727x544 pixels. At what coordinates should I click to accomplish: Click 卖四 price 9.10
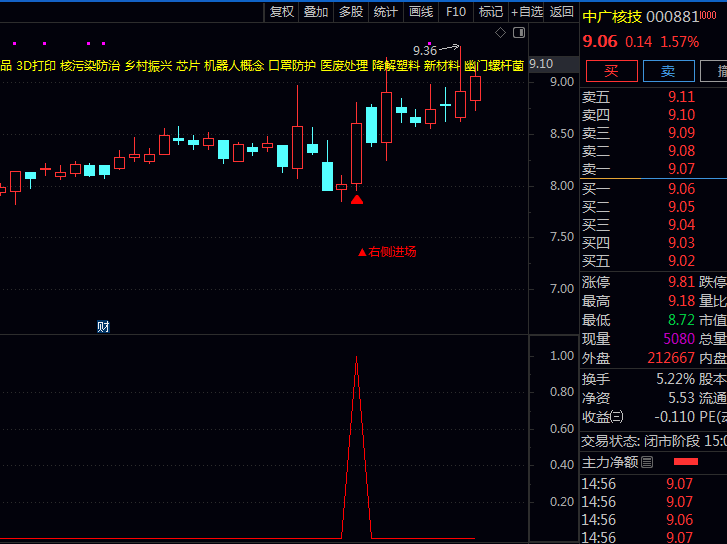(x=682, y=115)
